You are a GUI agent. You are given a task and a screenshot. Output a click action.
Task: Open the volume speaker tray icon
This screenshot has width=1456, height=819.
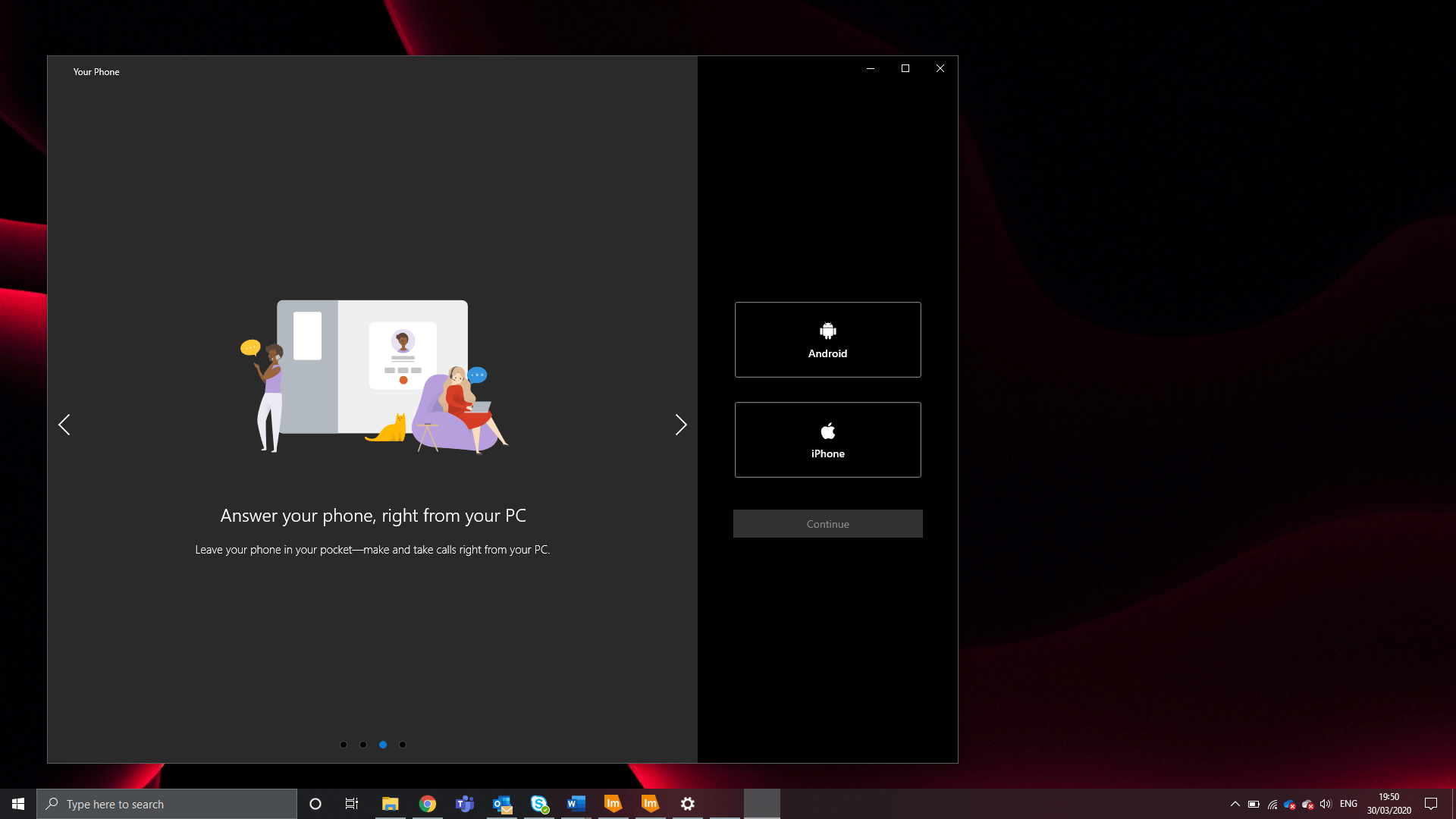(1326, 804)
